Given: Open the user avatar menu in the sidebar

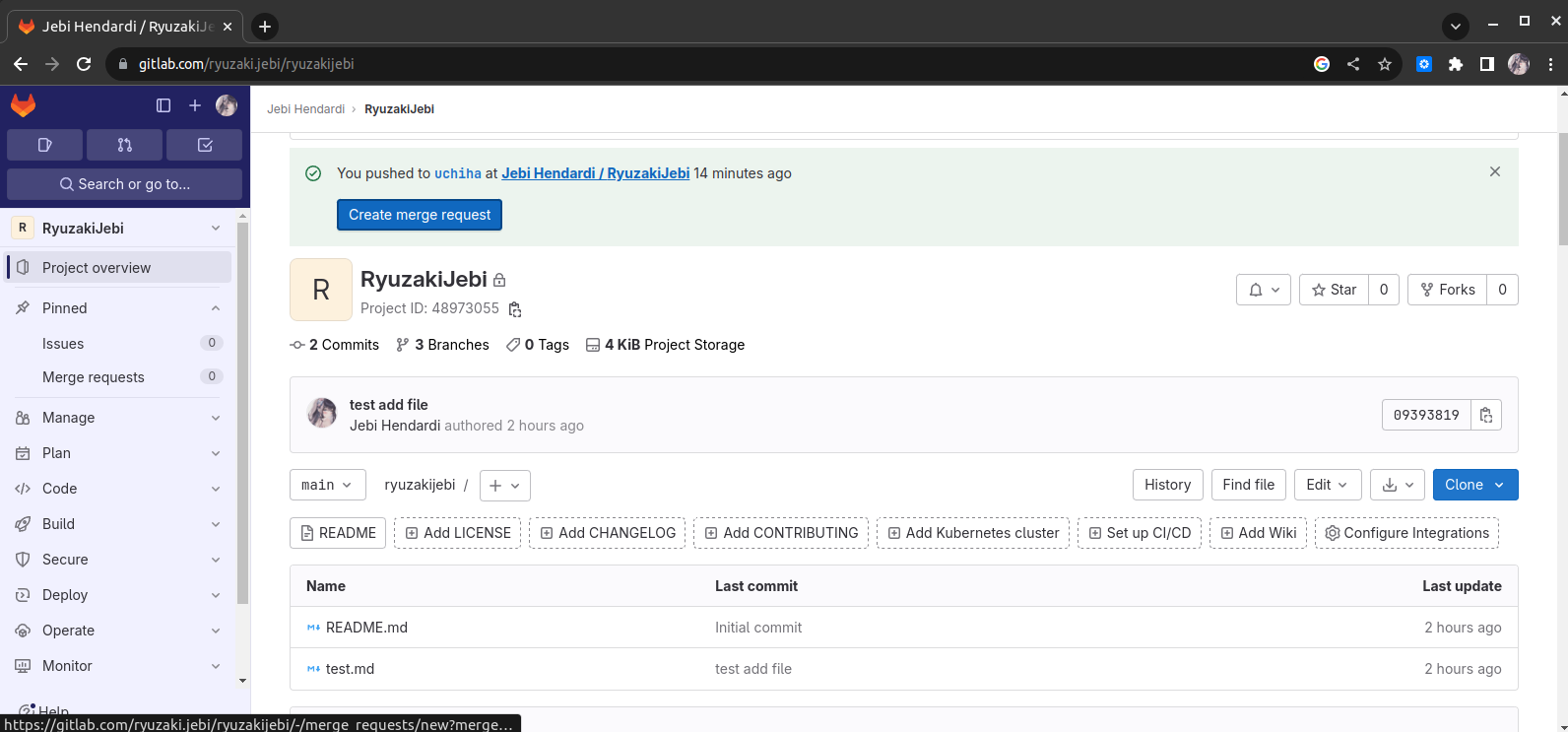Looking at the screenshot, I should (x=227, y=105).
